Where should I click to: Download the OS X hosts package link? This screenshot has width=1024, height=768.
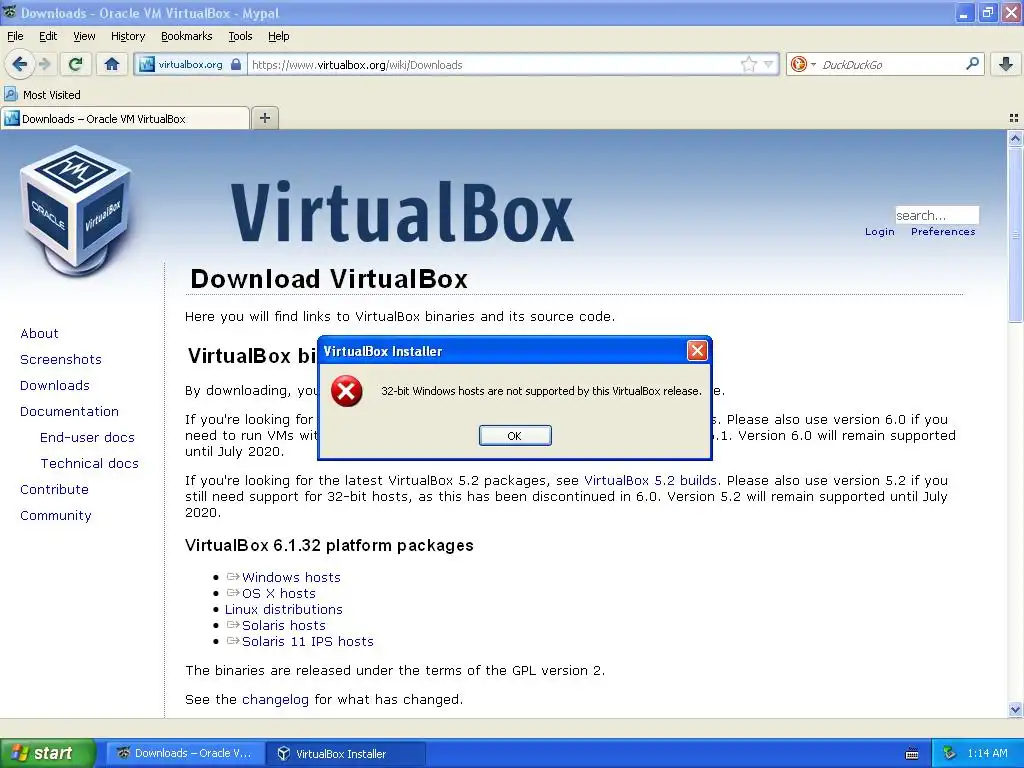click(x=279, y=594)
